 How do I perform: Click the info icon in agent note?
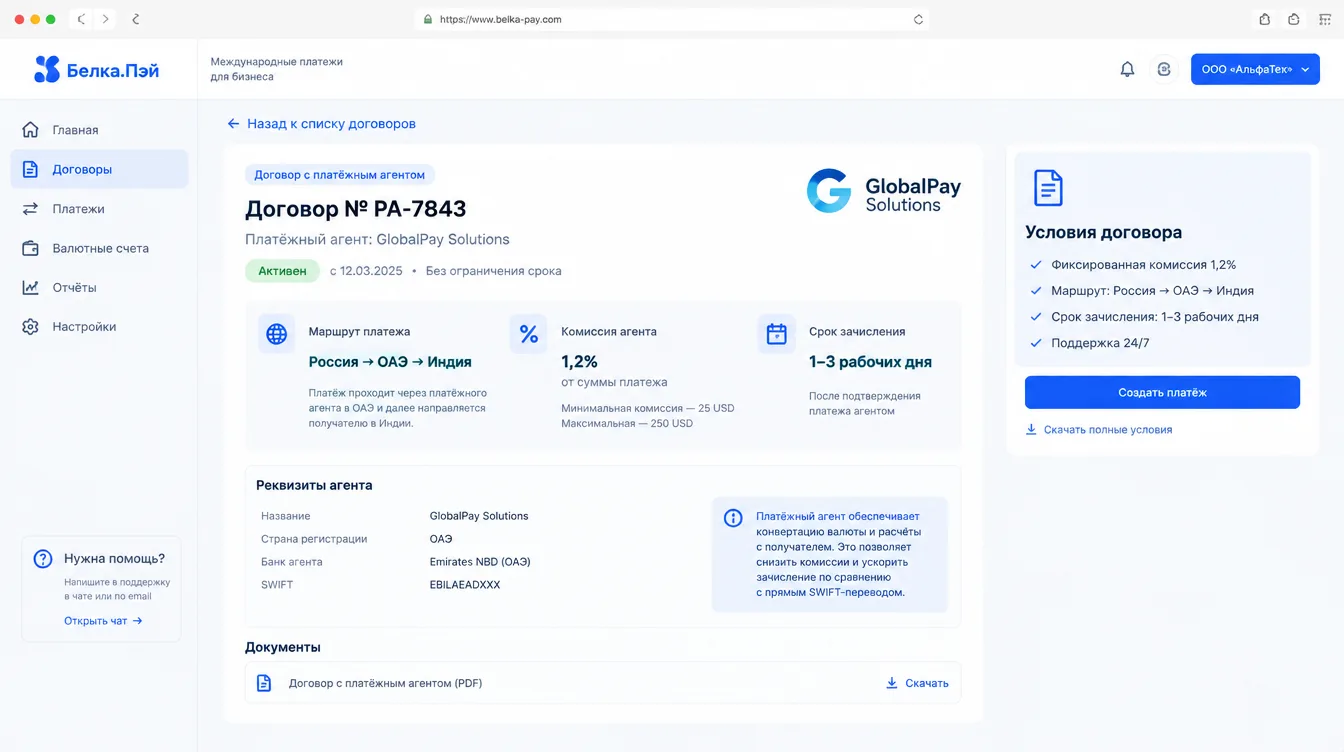(x=733, y=518)
